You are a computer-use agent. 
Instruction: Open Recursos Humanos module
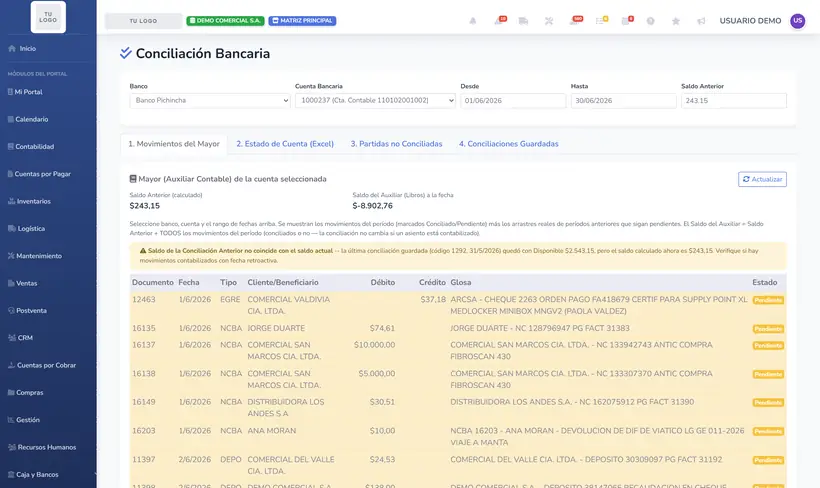click(42, 447)
